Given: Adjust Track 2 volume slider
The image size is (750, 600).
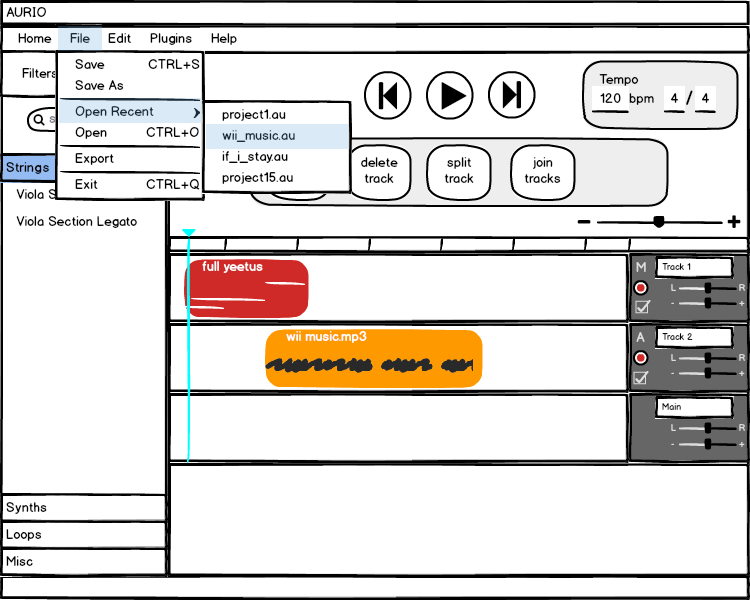Looking at the screenshot, I should pos(707,373).
